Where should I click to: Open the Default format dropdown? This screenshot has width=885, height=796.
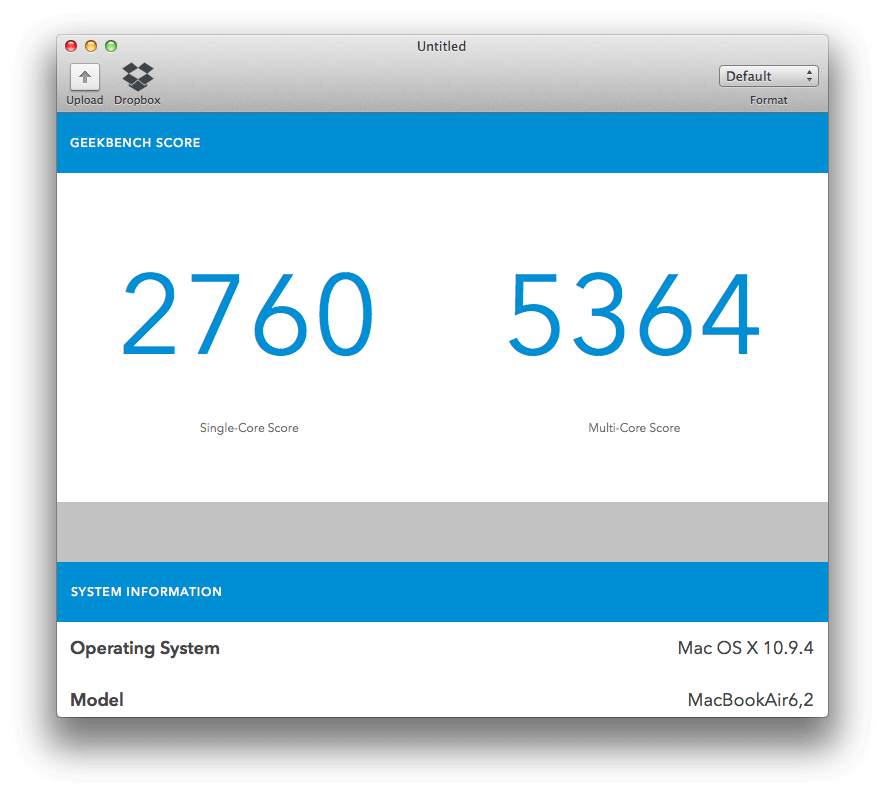[x=769, y=76]
